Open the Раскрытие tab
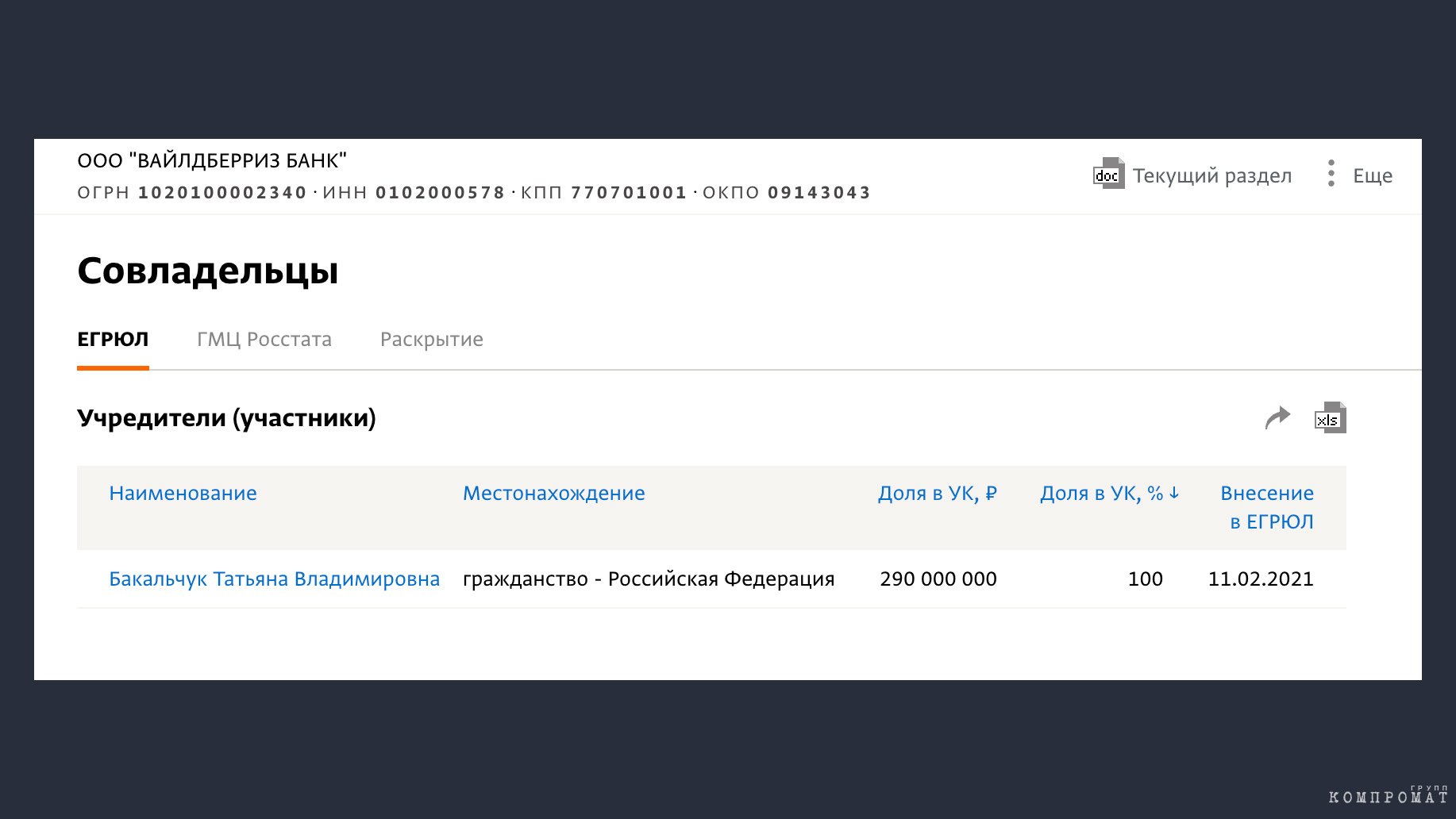Viewport: 1456px width, 819px height. (x=432, y=340)
